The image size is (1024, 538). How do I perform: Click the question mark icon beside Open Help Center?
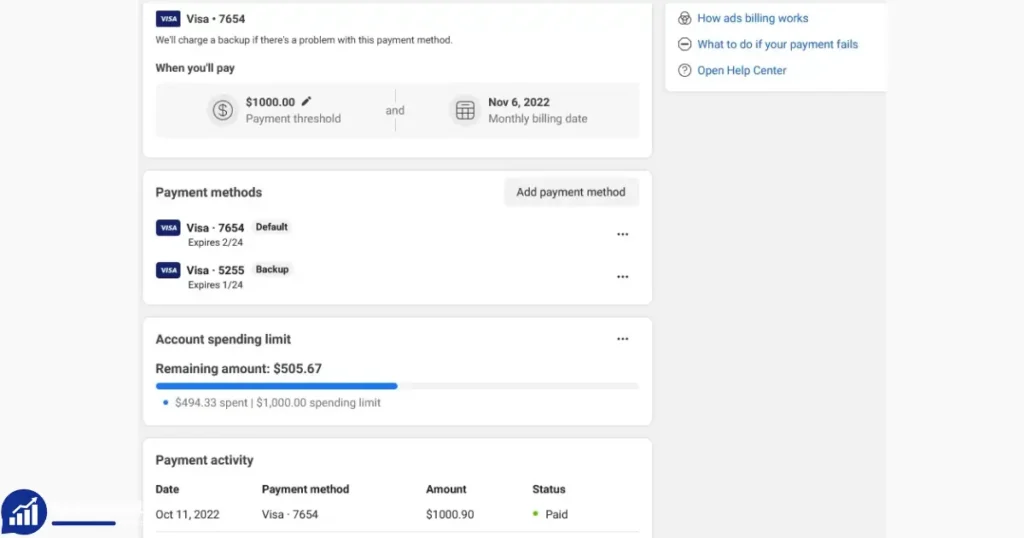tap(684, 71)
